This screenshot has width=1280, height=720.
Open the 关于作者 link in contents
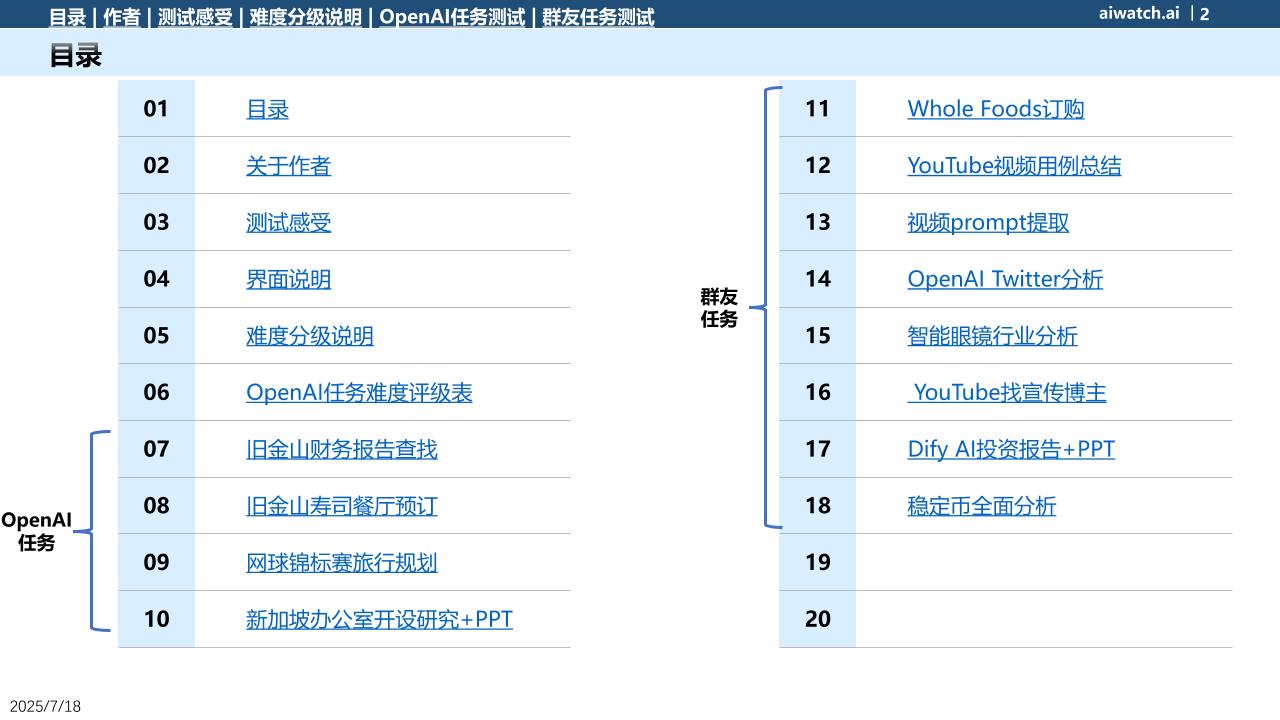(288, 166)
